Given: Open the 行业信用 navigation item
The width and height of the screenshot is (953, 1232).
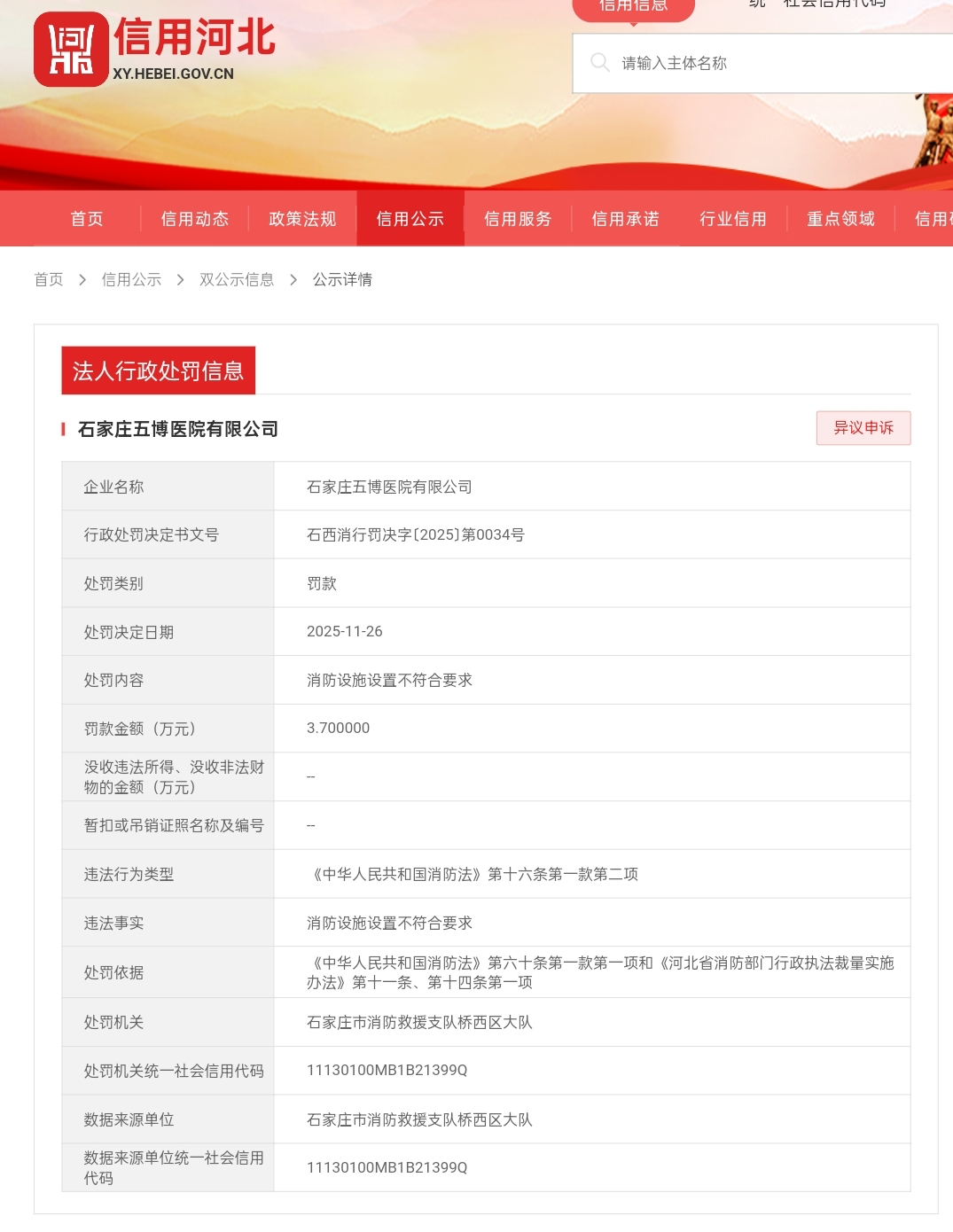Looking at the screenshot, I should pyautogui.click(x=733, y=219).
